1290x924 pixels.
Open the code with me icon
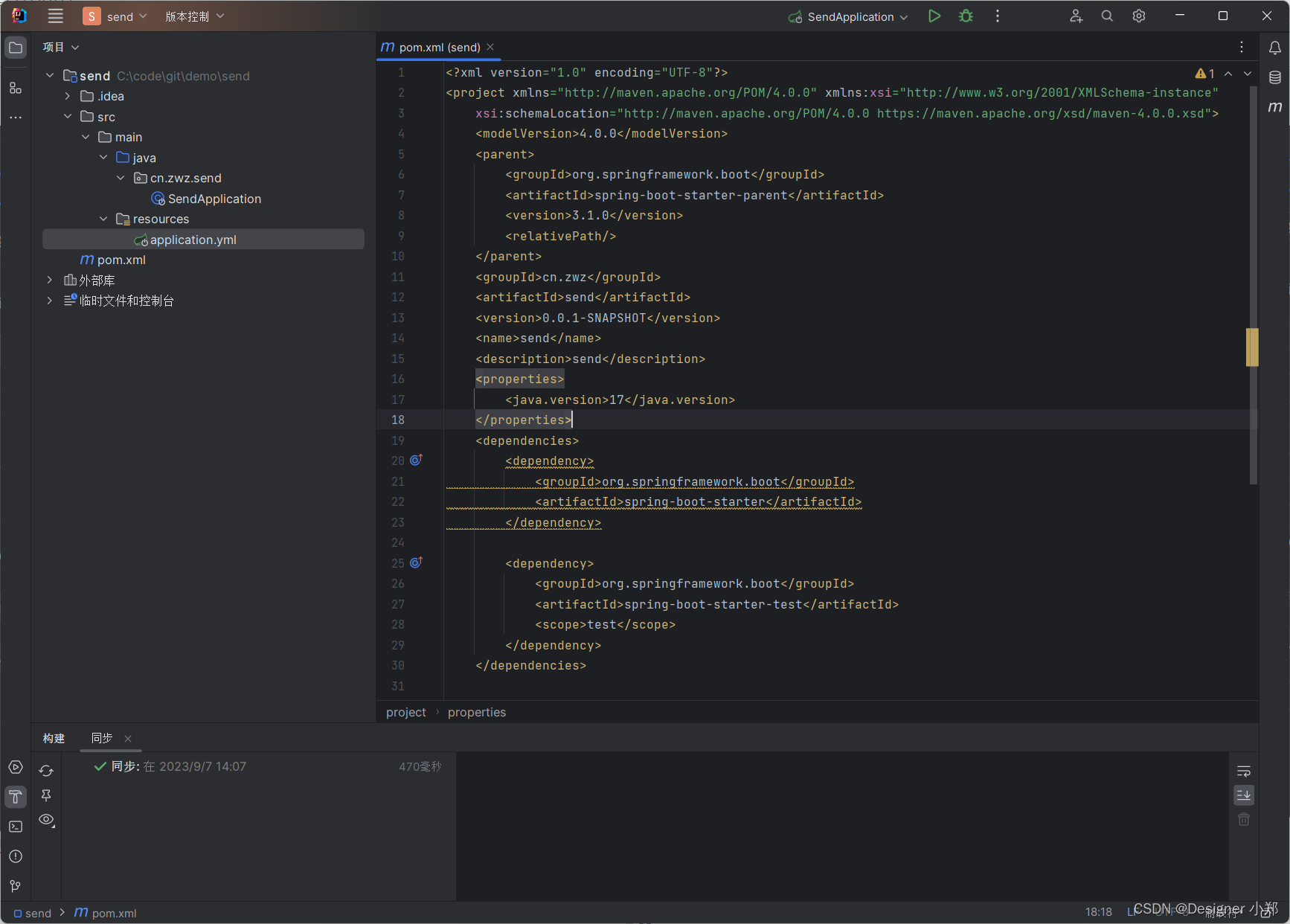click(x=1076, y=16)
